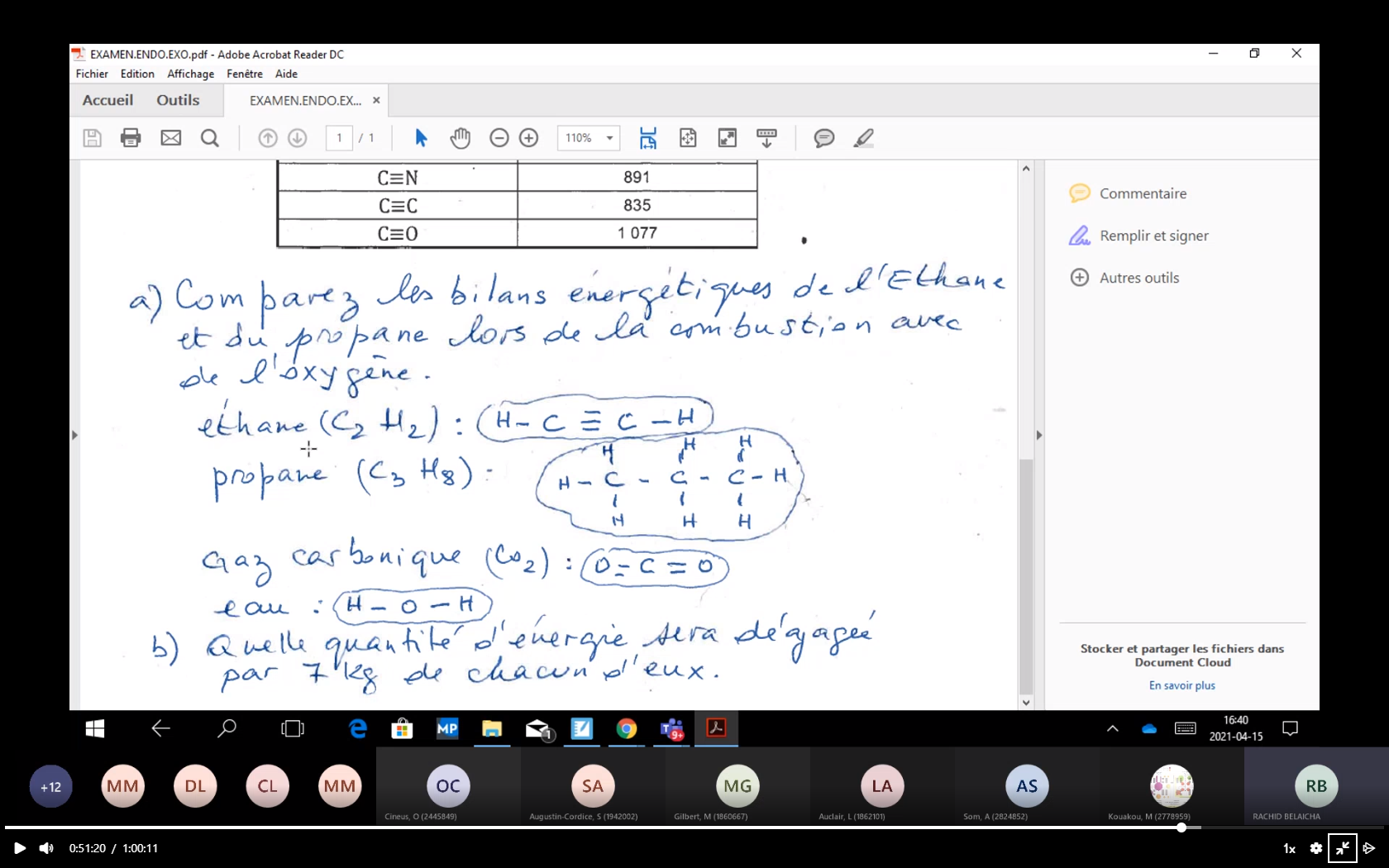Viewport: 1389px width, 868px height.
Task: Follow the En savoir plus link
Action: (x=1181, y=685)
